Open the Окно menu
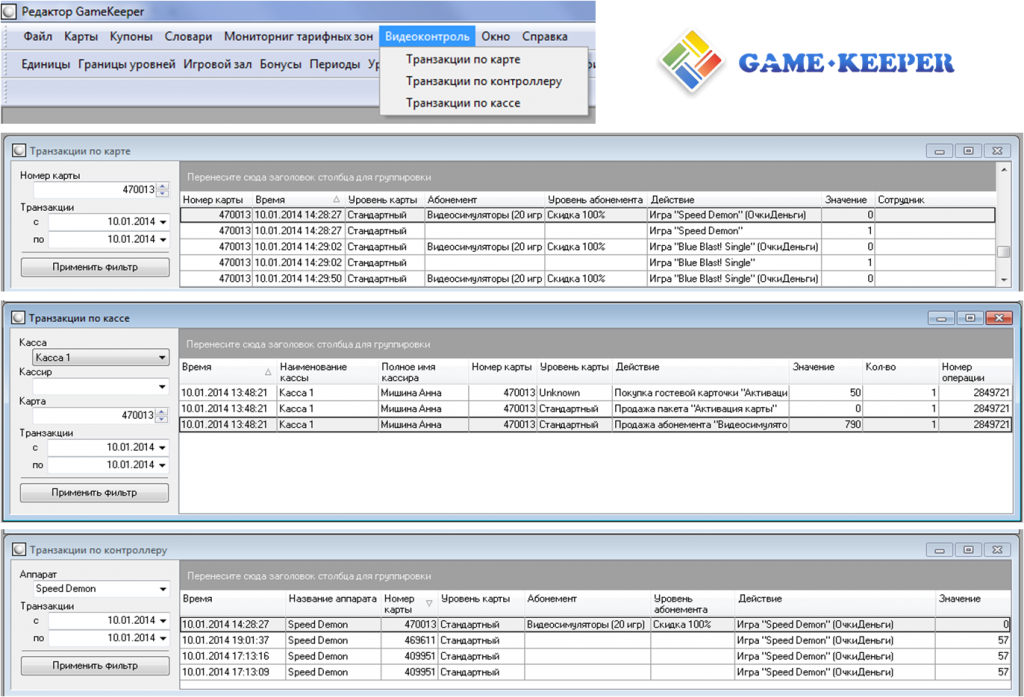The image size is (1024, 697). point(496,37)
